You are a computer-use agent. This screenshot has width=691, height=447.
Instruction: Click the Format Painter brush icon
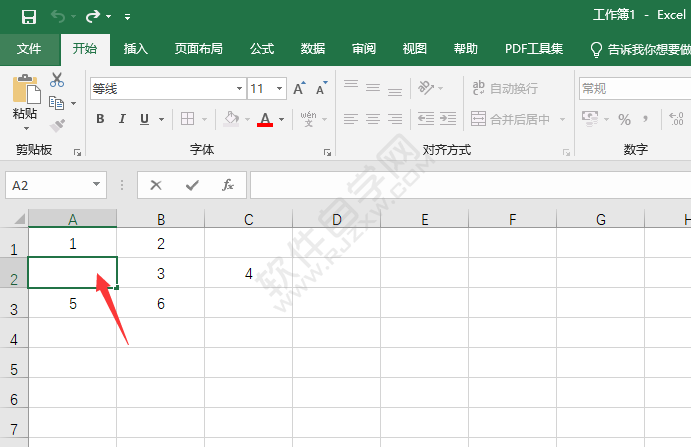pos(57,125)
